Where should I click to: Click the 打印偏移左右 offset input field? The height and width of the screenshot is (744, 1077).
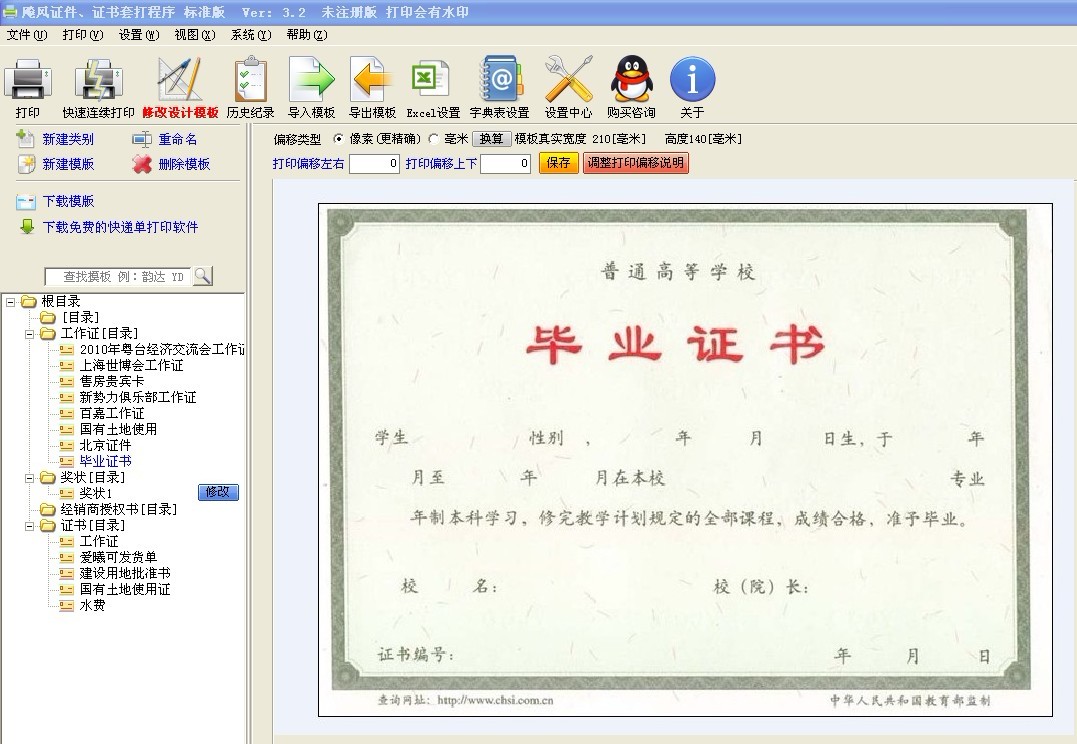374,164
